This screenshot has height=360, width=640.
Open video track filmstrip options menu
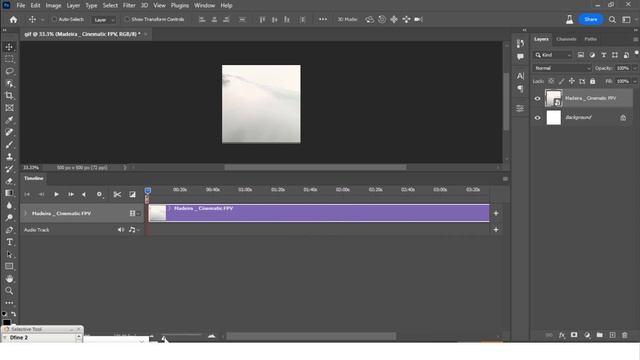tap(134, 213)
